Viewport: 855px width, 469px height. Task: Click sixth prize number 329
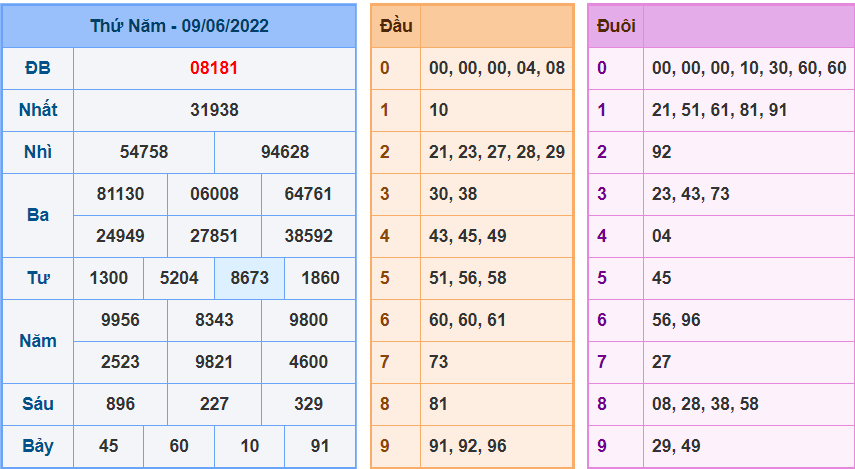309,404
